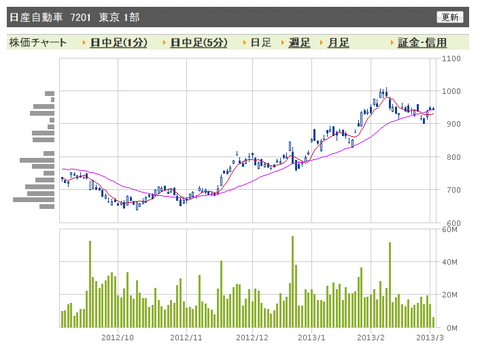
Task: Select the 日足 daily chart tab
Action: click(261, 43)
